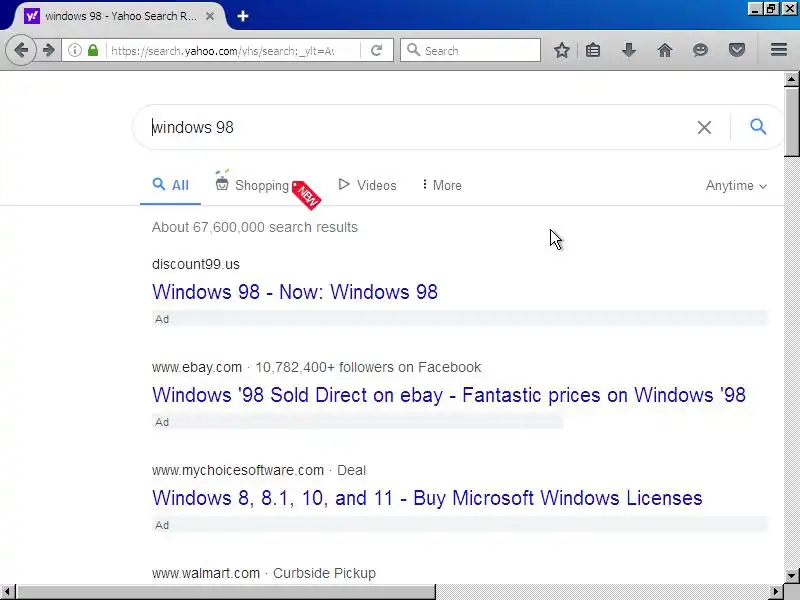Switch to the Videos results tab

pos(367,185)
